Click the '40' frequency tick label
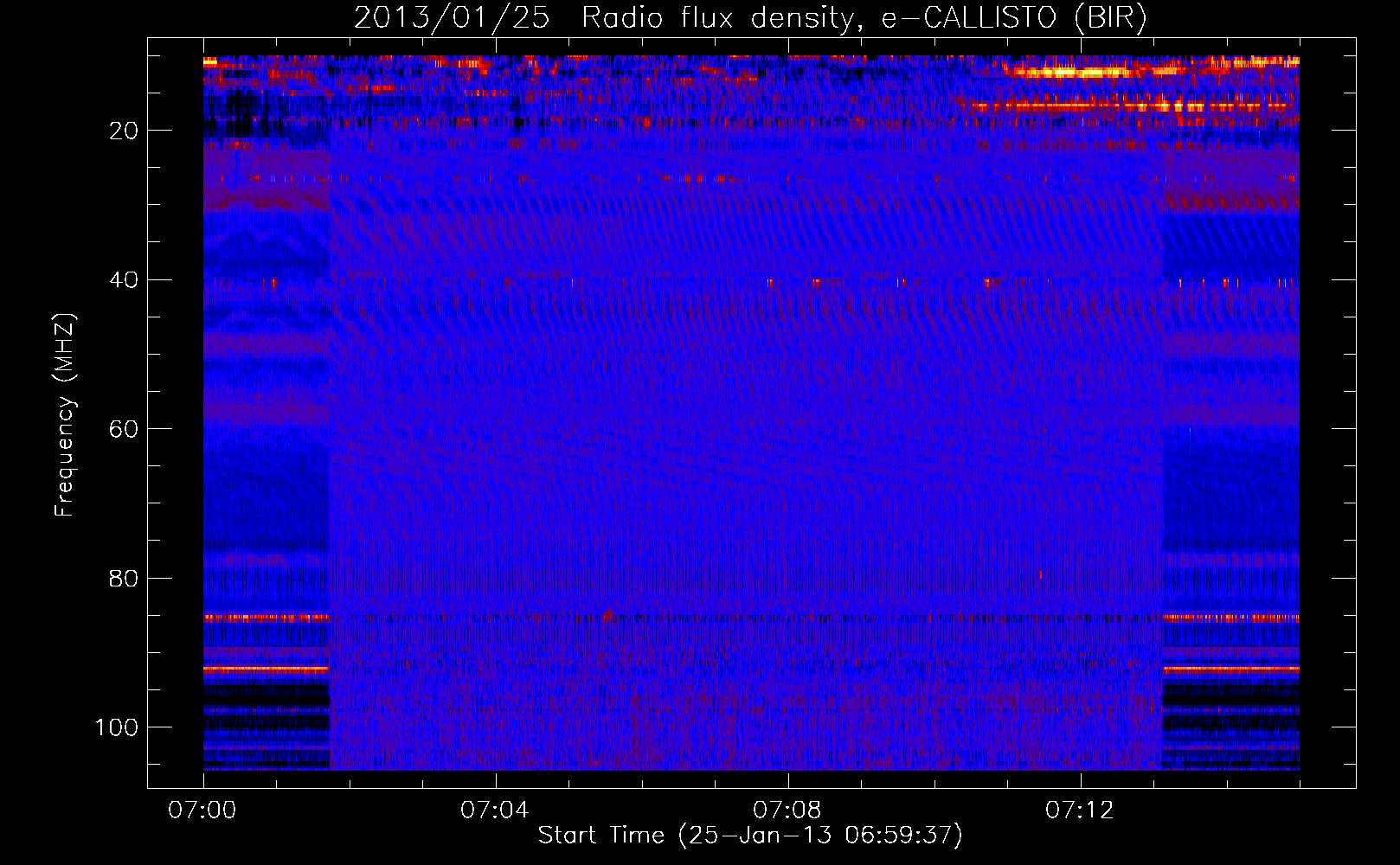Image resolution: width=1400 pixels, height=865 pixels. pos(124,280)
